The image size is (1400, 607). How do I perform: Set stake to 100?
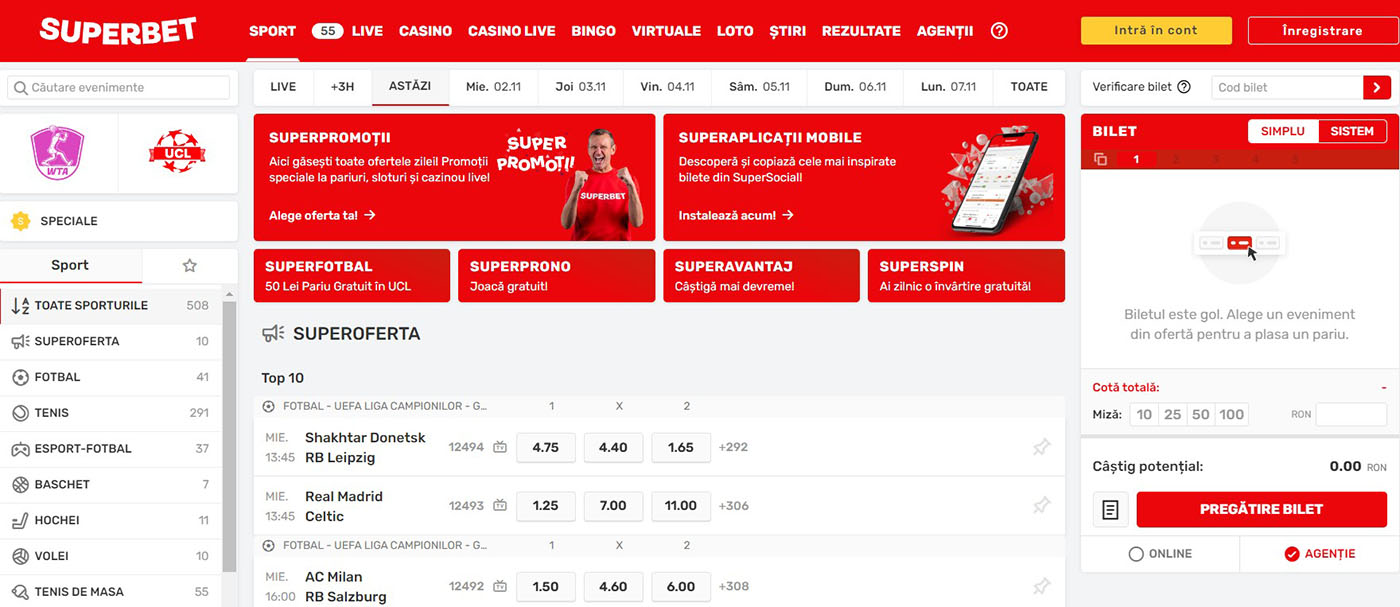[x=1232, y=415]
